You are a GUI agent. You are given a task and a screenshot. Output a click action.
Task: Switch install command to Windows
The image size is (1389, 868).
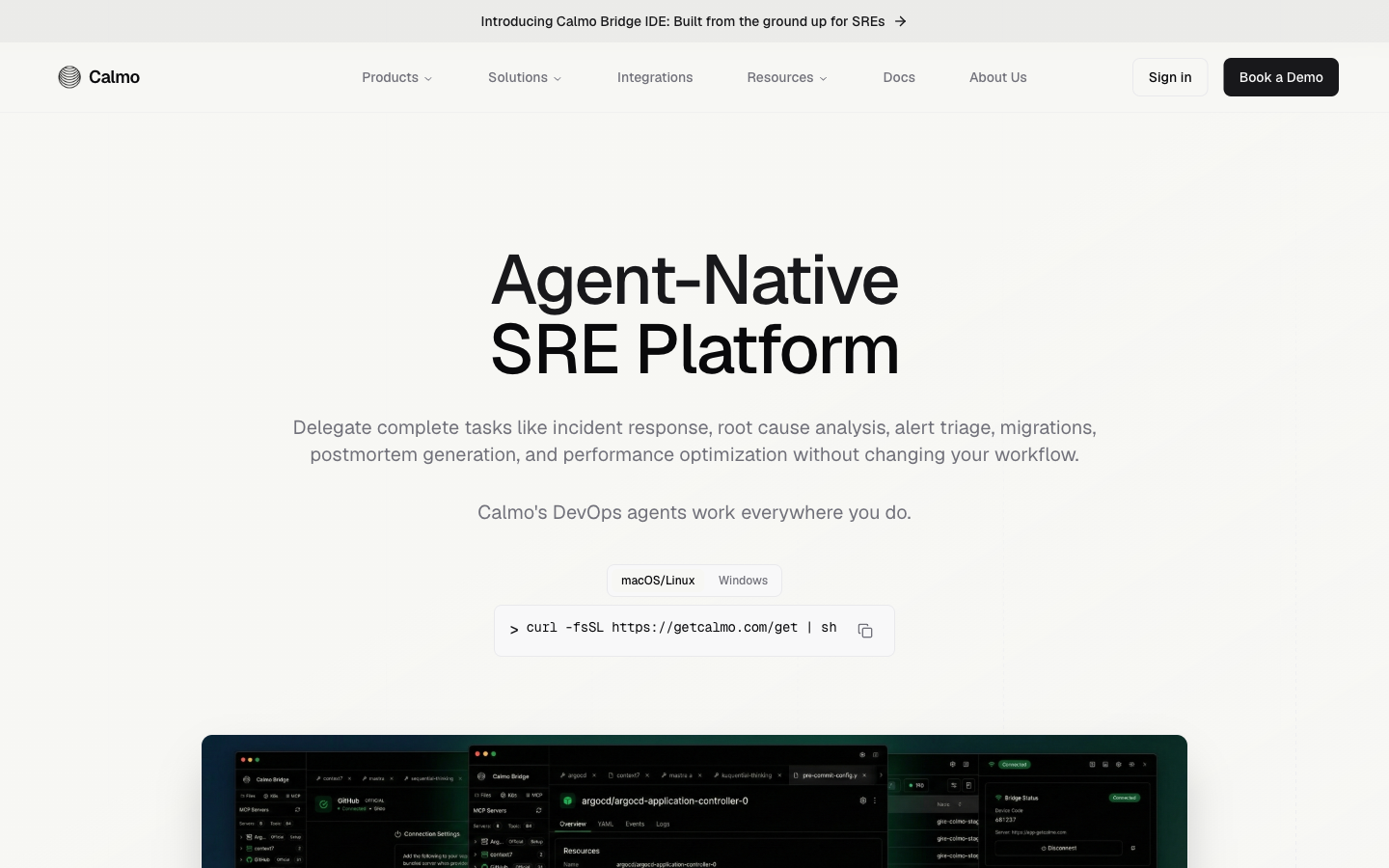743,581
